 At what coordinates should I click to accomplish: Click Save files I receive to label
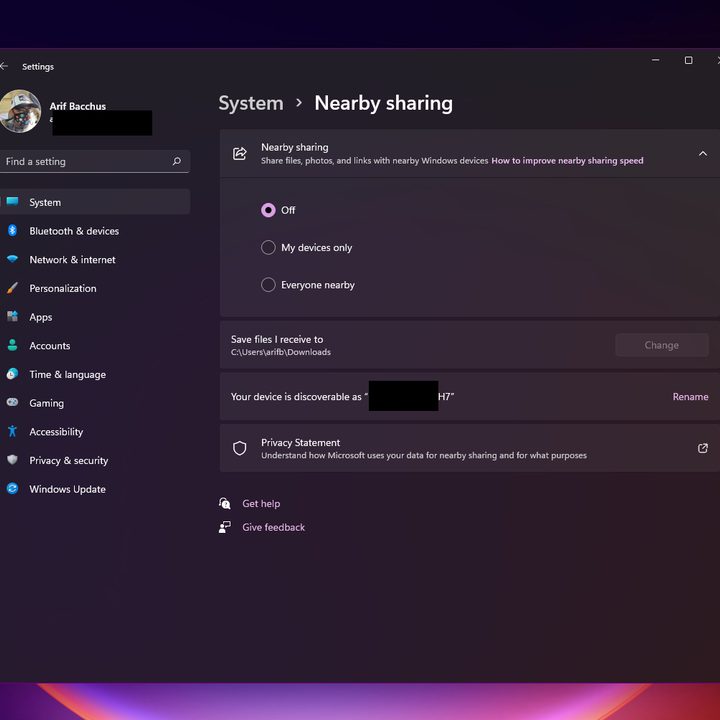tap(277, 339)
